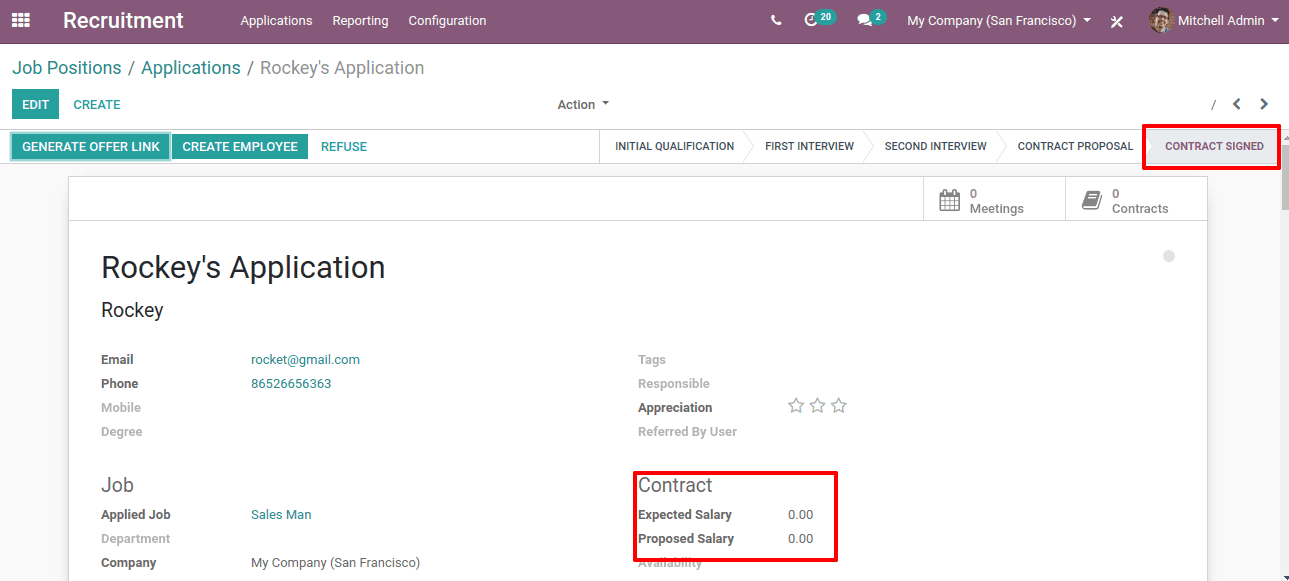Click the Tags field label
The height and width of the screenshot is (581, 1289).
pyautogui.click(x=652, y=360)
